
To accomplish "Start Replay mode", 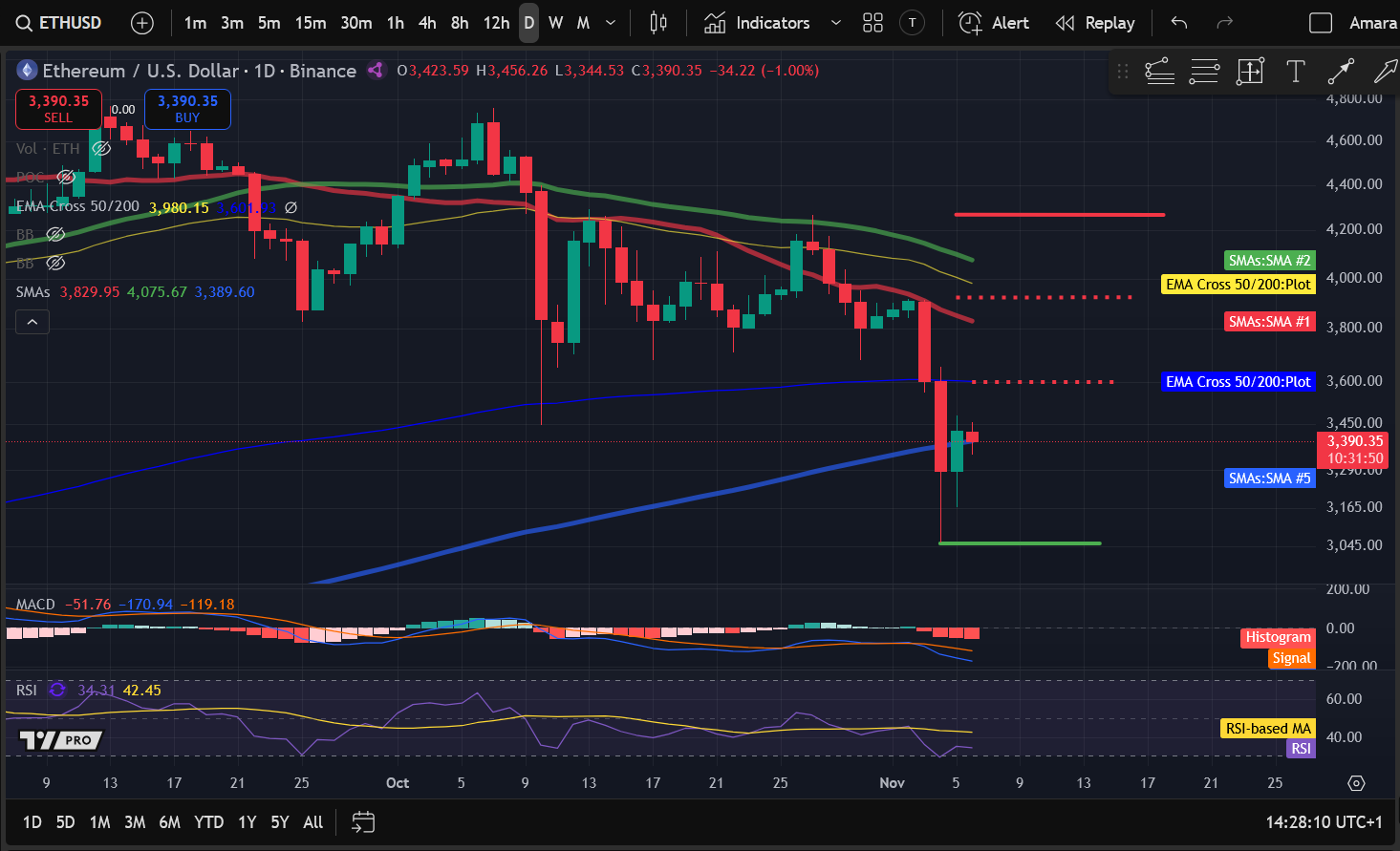I will [1065, 22].
